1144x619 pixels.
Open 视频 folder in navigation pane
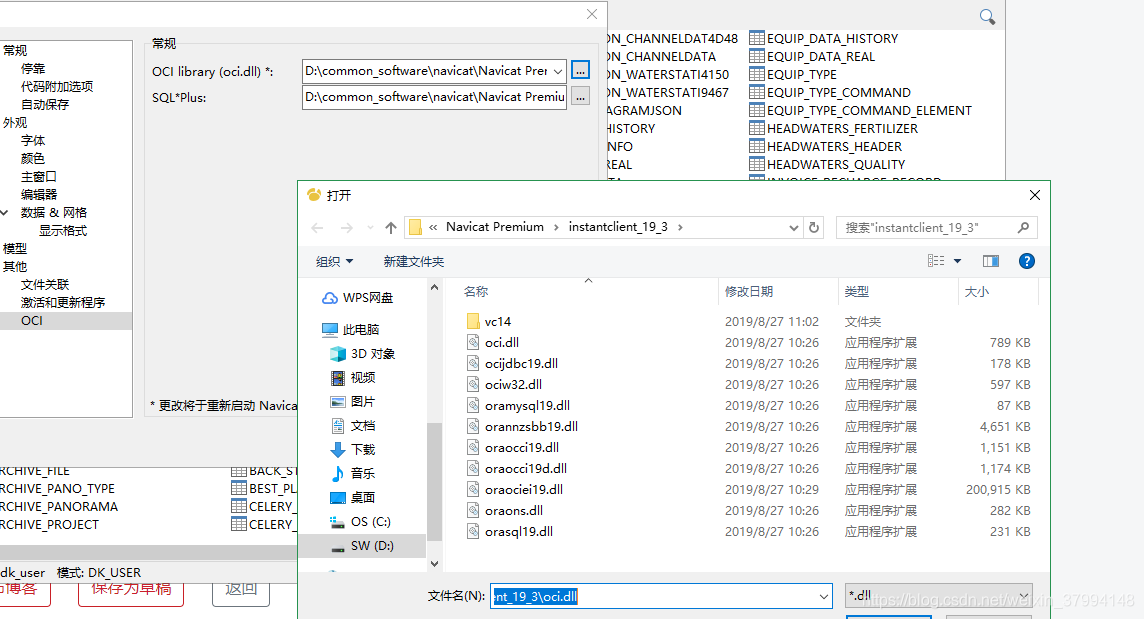click(x=353, y=377)
